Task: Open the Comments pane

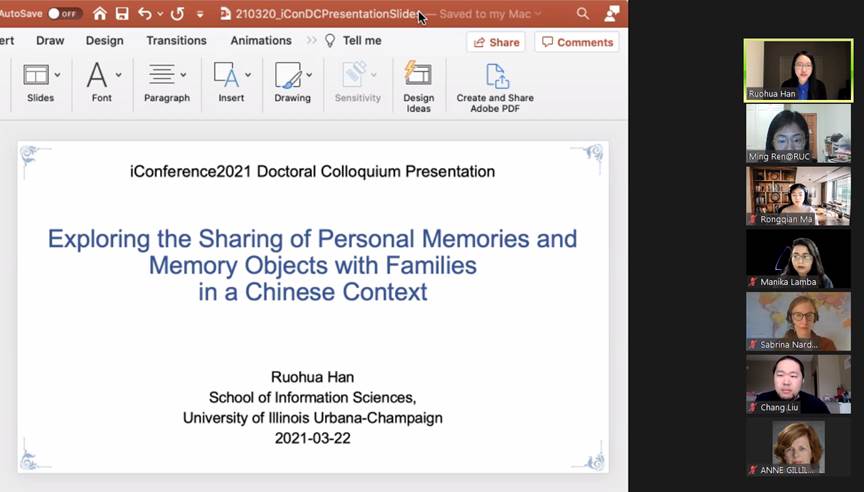Action: click(x=577, y=42)
